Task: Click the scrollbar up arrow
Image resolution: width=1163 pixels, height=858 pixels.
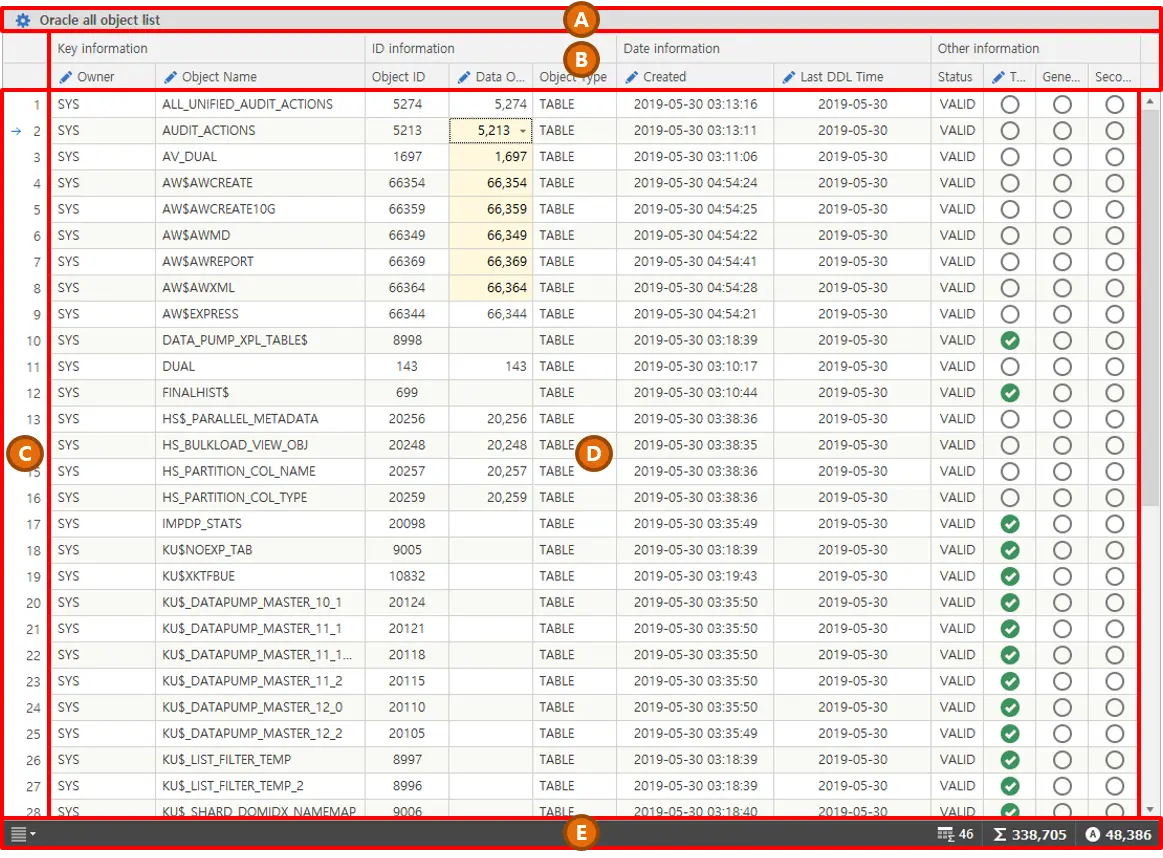Action: [1150, 100]
